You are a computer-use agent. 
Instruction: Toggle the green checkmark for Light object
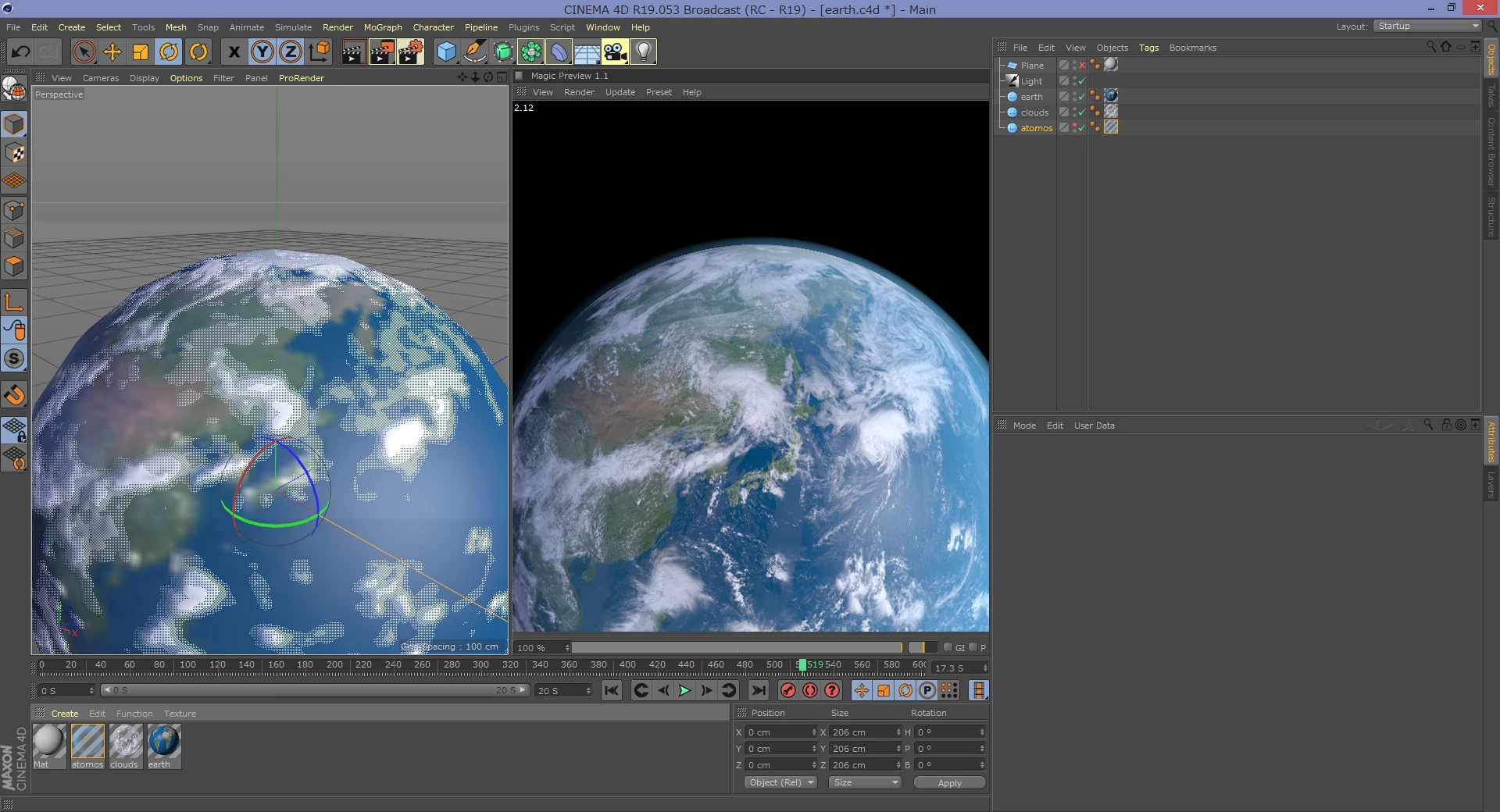(1082, 81)
